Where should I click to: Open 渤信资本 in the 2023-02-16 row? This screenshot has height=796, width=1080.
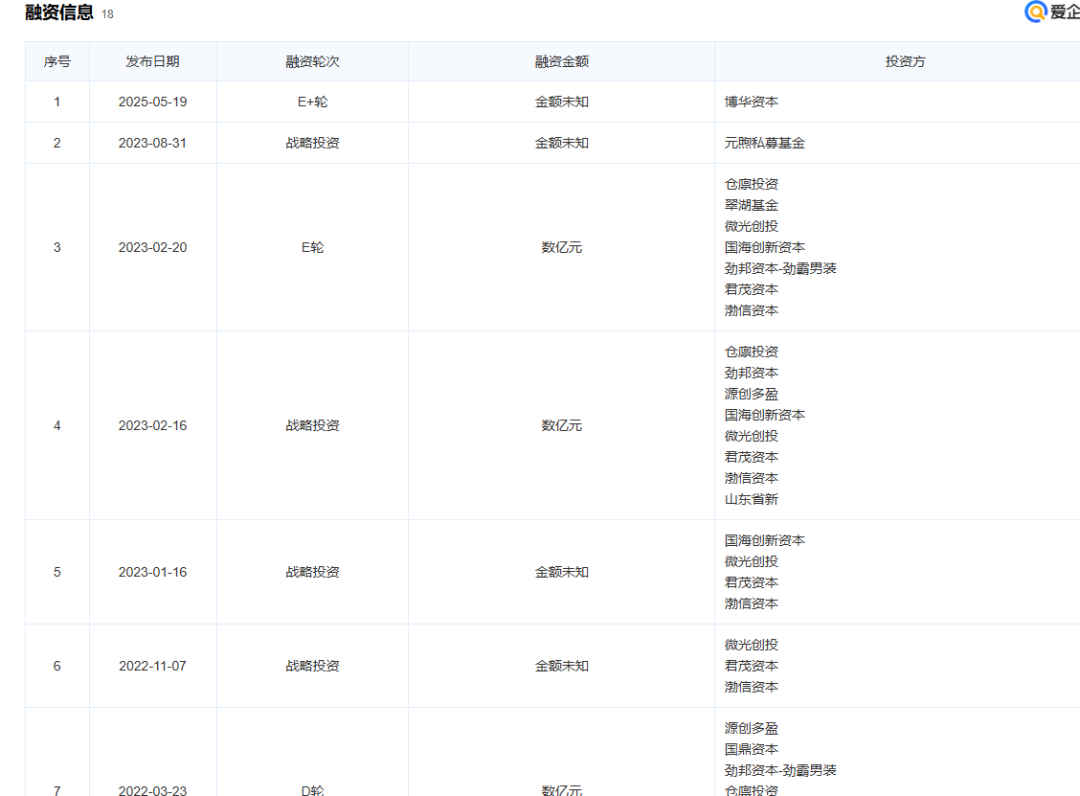click(751, 478)
